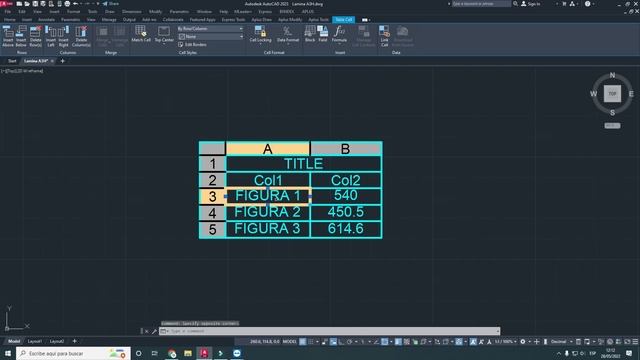Select column header A of the table
The image size is (640, 360).
267,149
